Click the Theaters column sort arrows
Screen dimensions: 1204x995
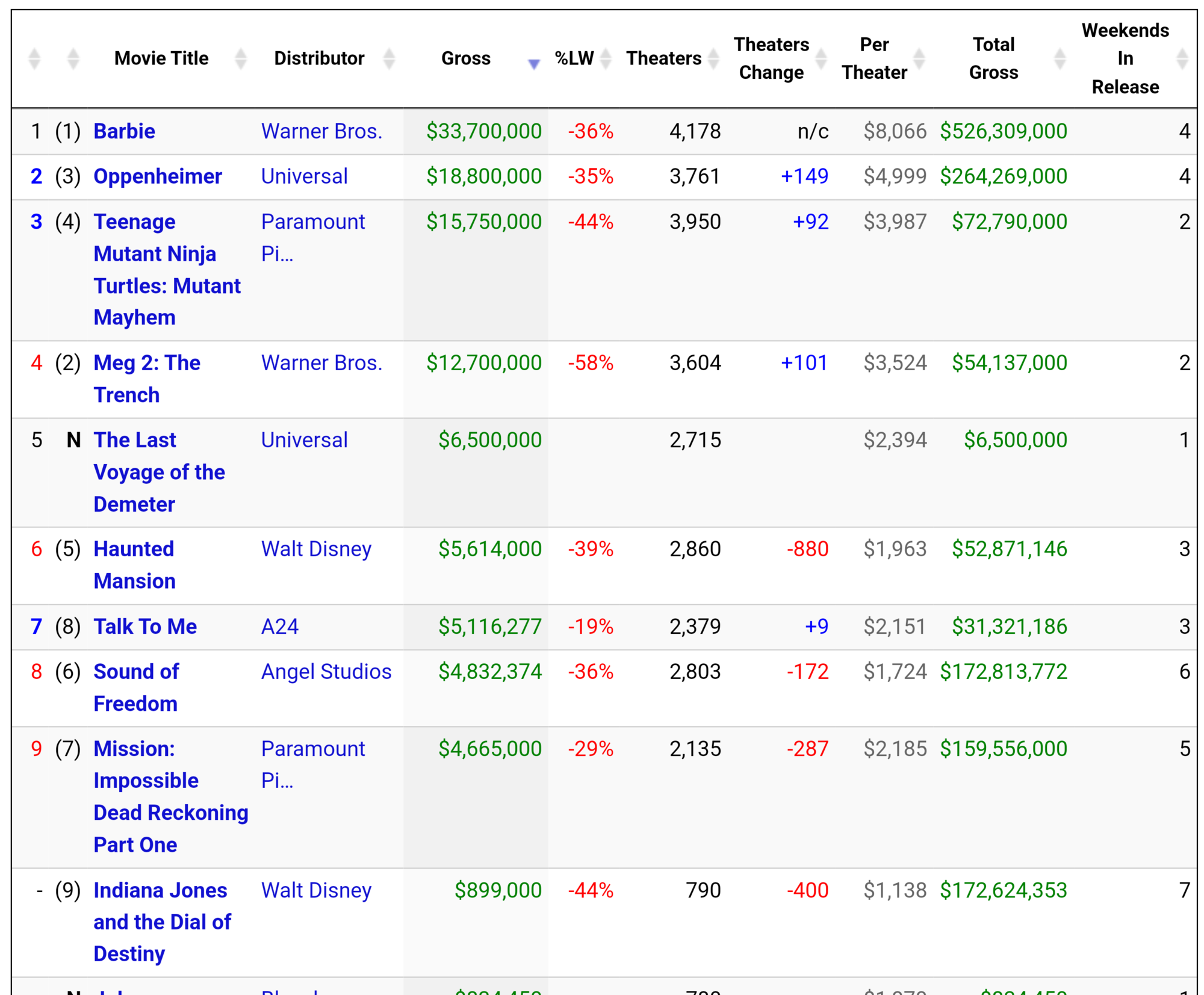click(713, 58)
